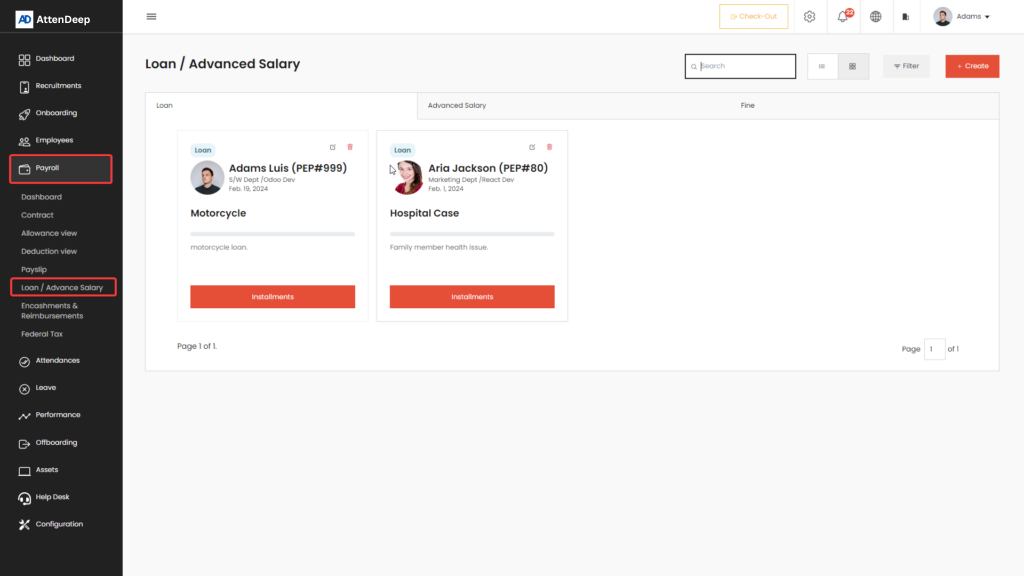Click the hamburger menu icon
The image size is (1024, 576).
[x=151, y=16]
